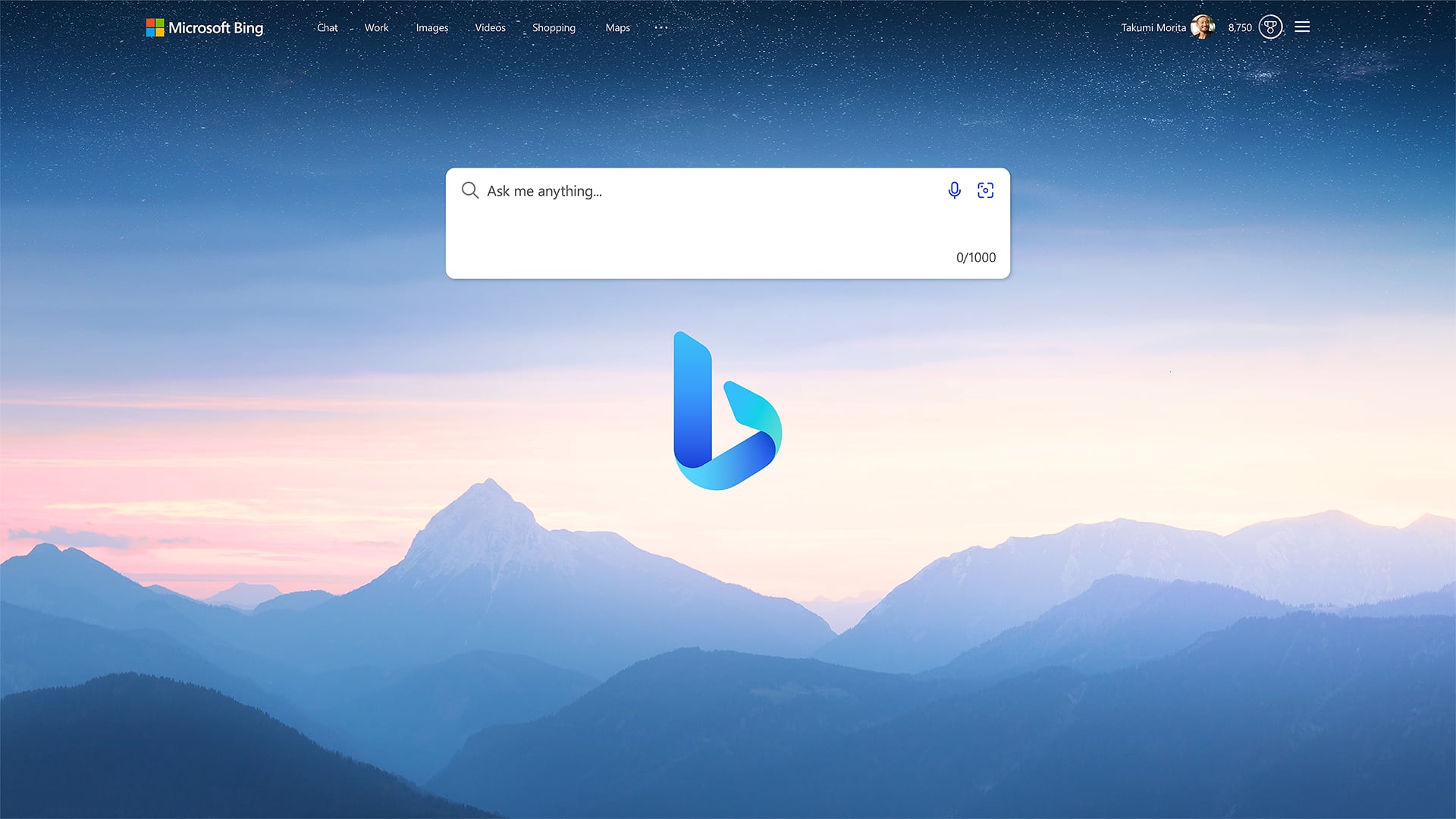Open the Chat navigation menu item

click(327, 27)
